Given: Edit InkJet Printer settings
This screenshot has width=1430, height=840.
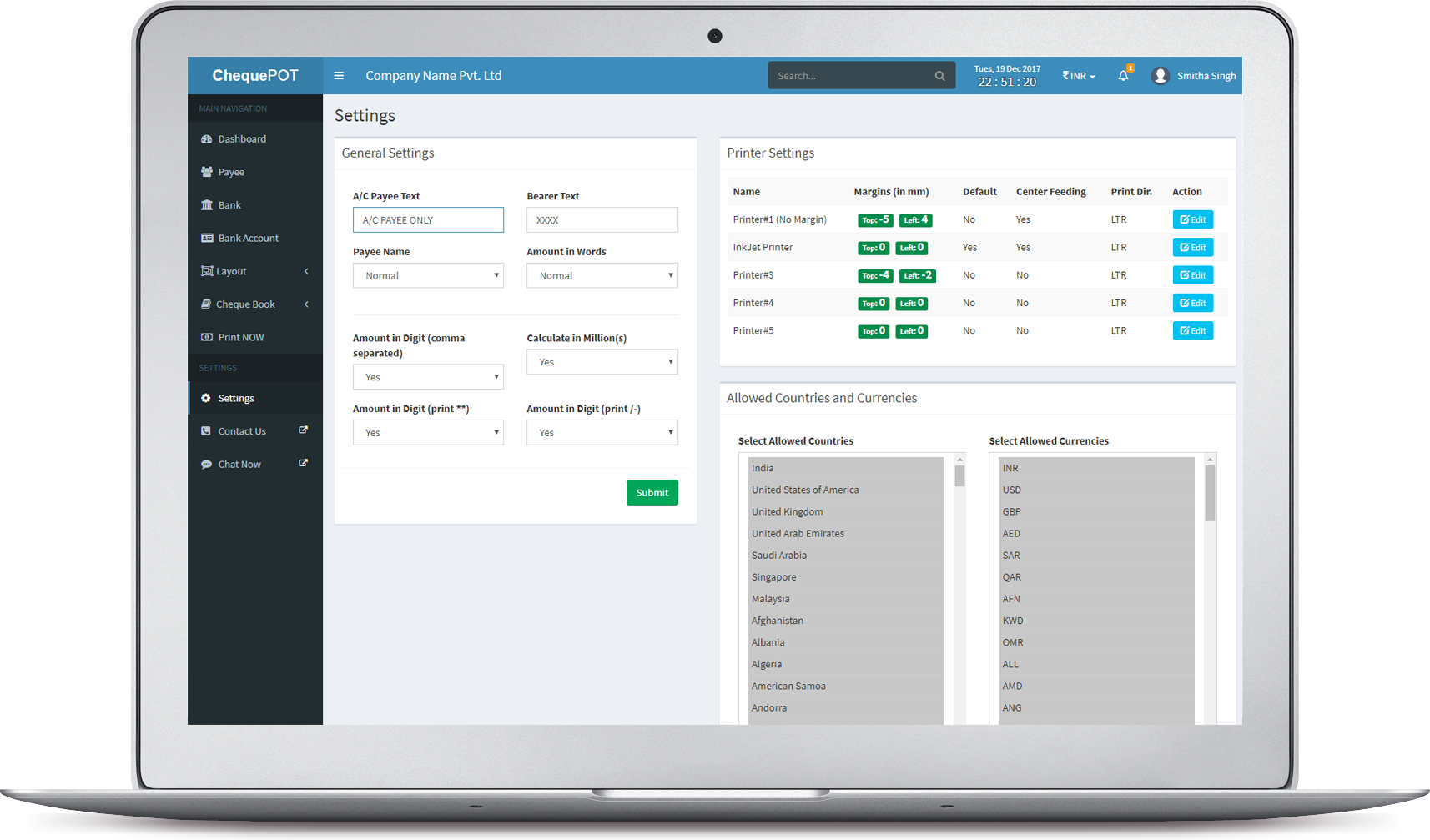Looking at the screenshot, I should (x=1193, y=248).
